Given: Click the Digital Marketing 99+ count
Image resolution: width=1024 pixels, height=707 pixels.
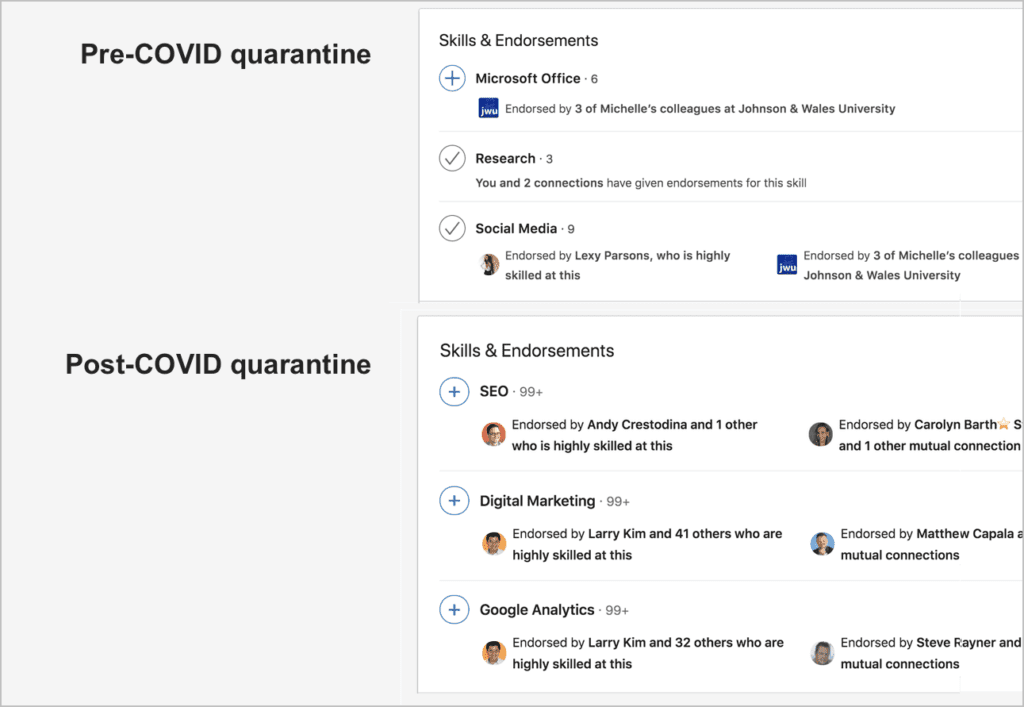Looking at the screenshot, I should (x=618, y=501).
